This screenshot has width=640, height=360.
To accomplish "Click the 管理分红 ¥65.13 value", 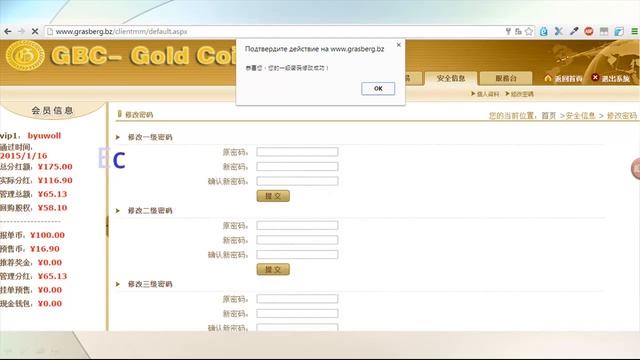I will click(52, 276).
